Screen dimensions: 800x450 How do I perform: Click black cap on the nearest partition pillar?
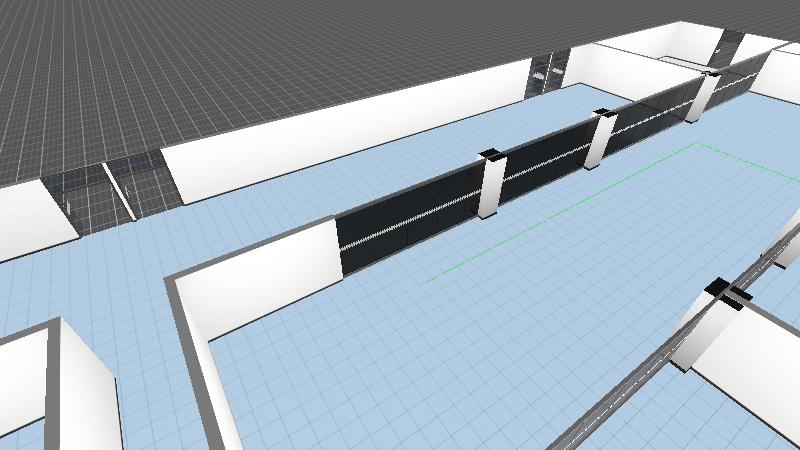pyautogui.click(x=491, y=154)
